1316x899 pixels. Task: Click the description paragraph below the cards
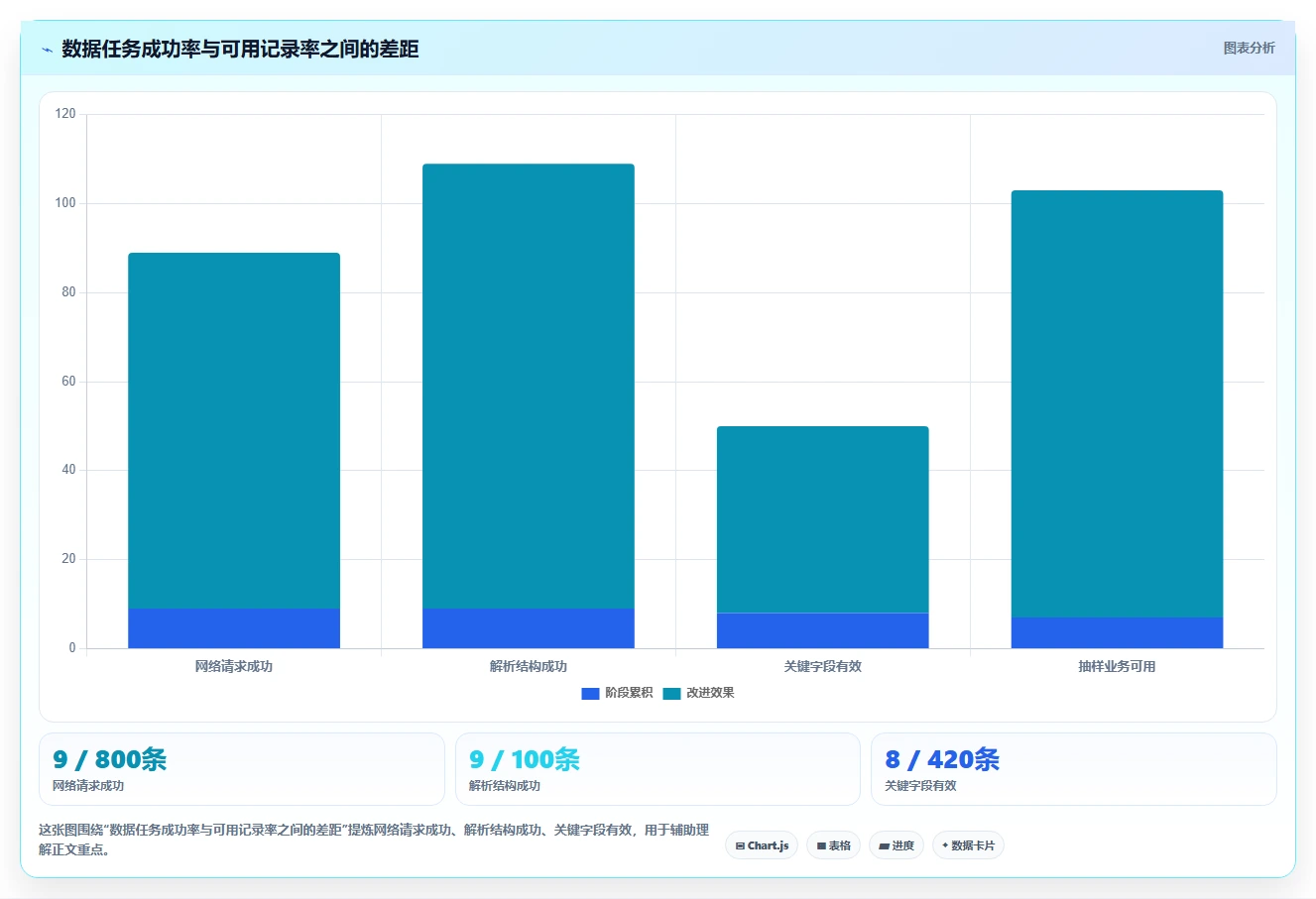point(374,840)
